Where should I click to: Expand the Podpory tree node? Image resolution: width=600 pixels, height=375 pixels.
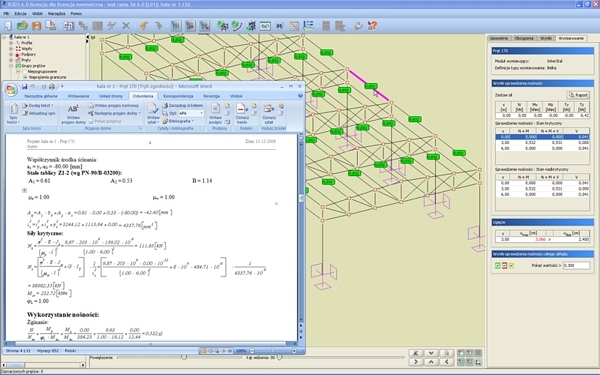11,54
